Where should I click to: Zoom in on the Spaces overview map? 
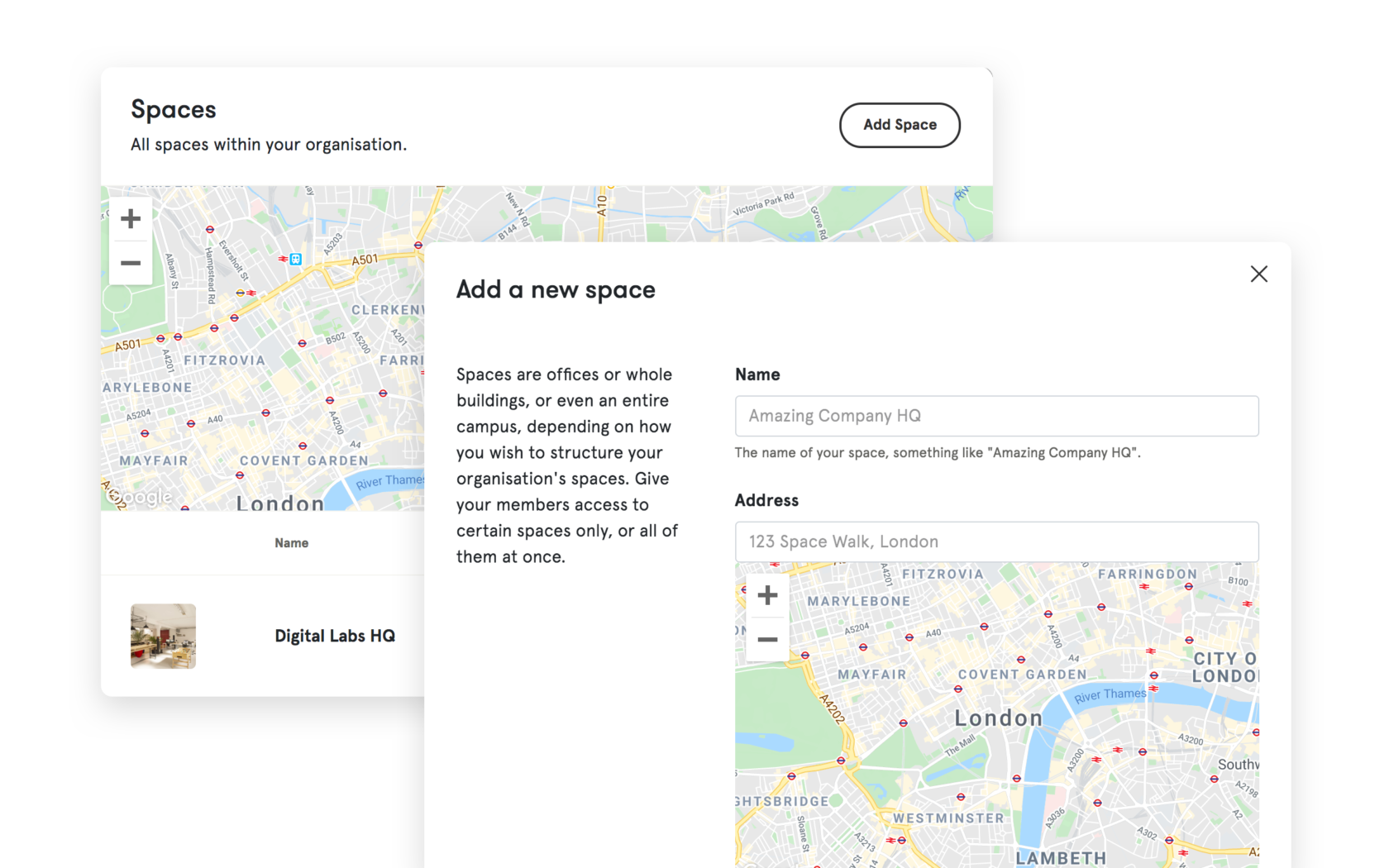click(x=131, y=219)
